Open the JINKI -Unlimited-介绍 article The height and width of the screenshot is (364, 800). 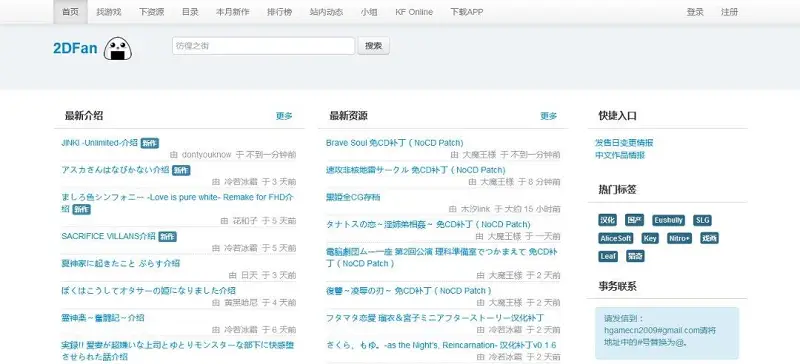click(99, 143)
